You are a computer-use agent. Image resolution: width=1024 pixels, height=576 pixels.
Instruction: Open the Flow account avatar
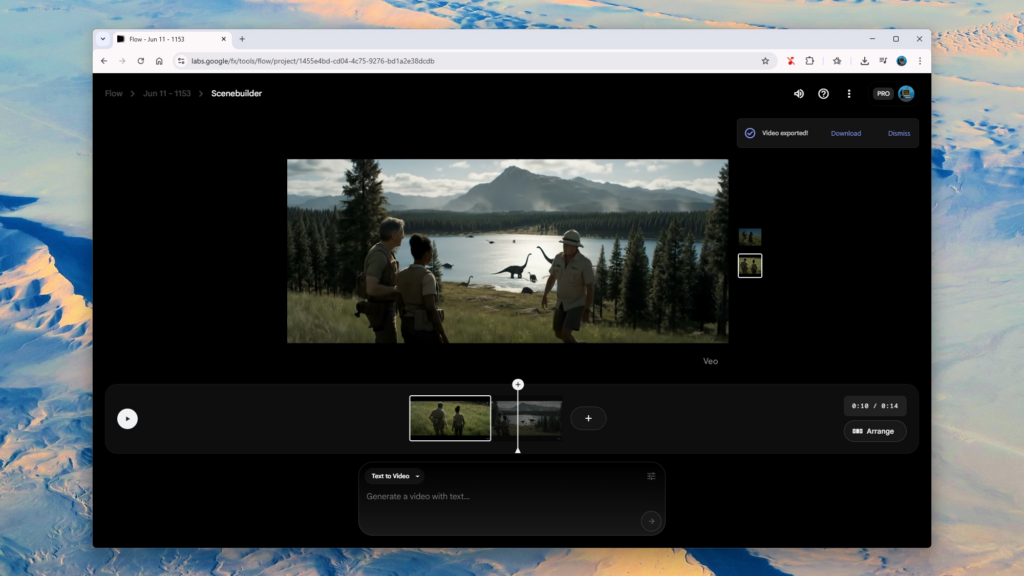coord(906,93)
